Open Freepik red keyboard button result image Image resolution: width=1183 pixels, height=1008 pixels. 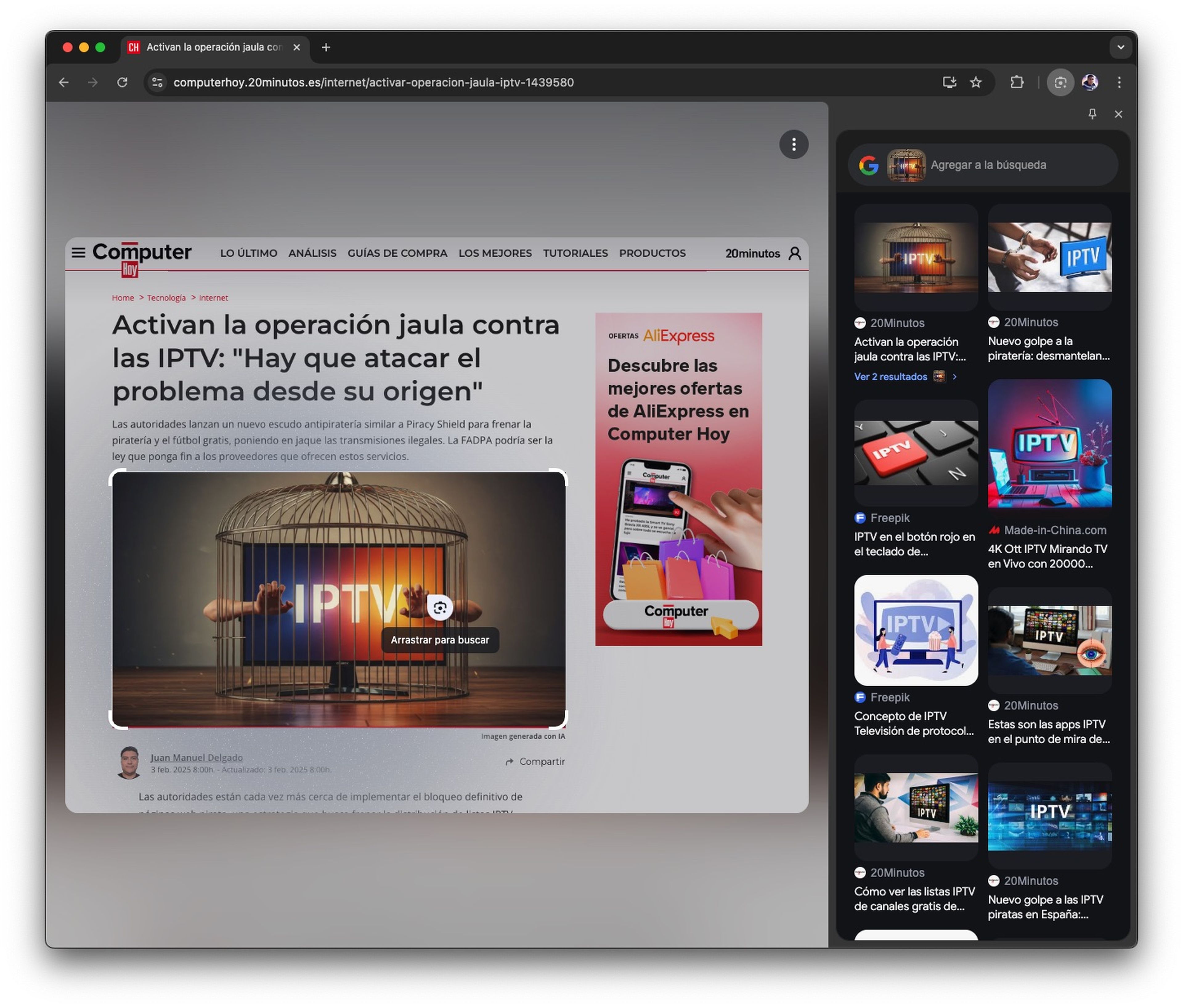[916, 453]
